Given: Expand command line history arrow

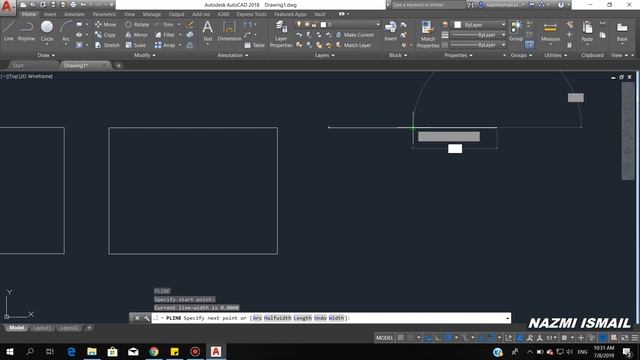Looking at the screenshot, I should pos(507,318).
